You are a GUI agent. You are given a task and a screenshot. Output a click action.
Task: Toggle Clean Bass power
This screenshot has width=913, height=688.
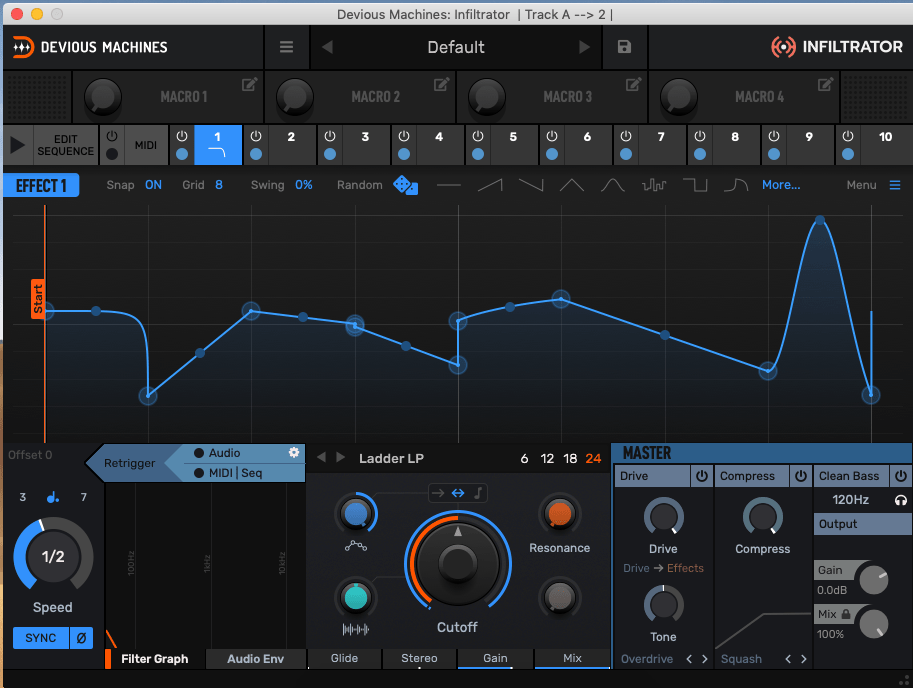pyautogui.click(x=901, y=476)
